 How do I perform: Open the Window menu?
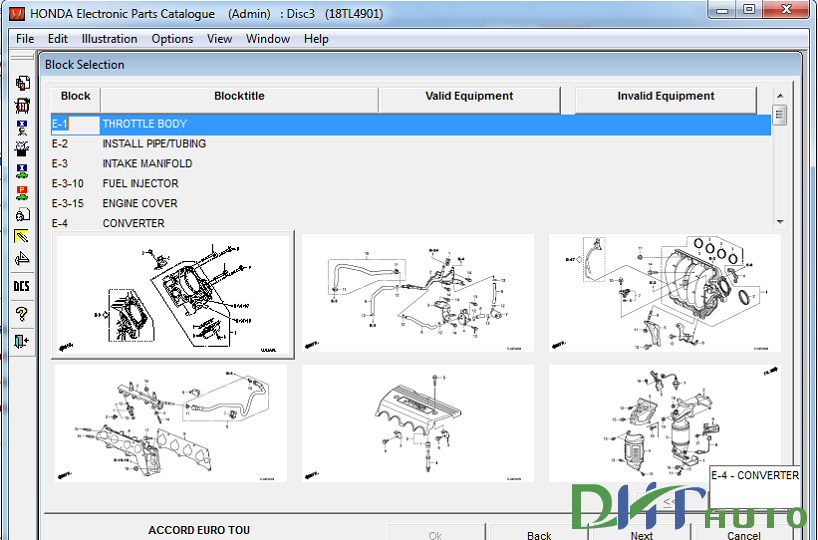[x=268, y=39]
